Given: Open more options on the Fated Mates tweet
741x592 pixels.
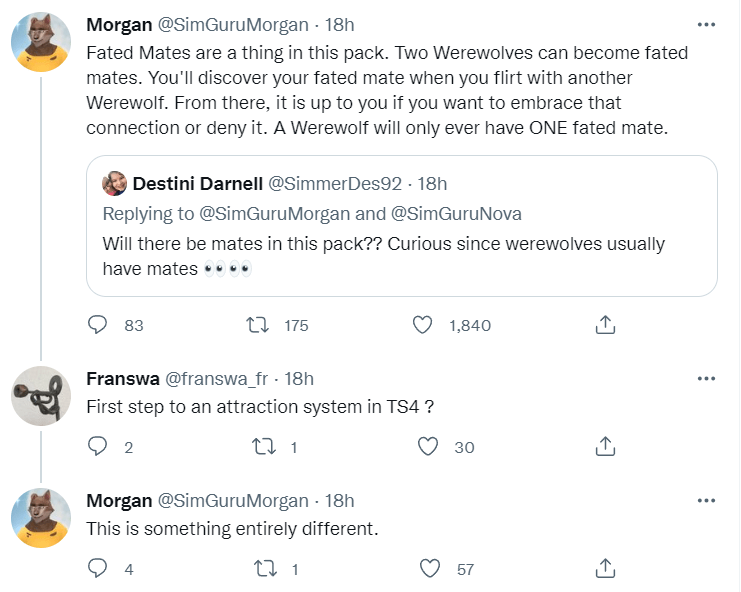Looking at the screenshot, I should pyautogui.click(x=706, y=24).
